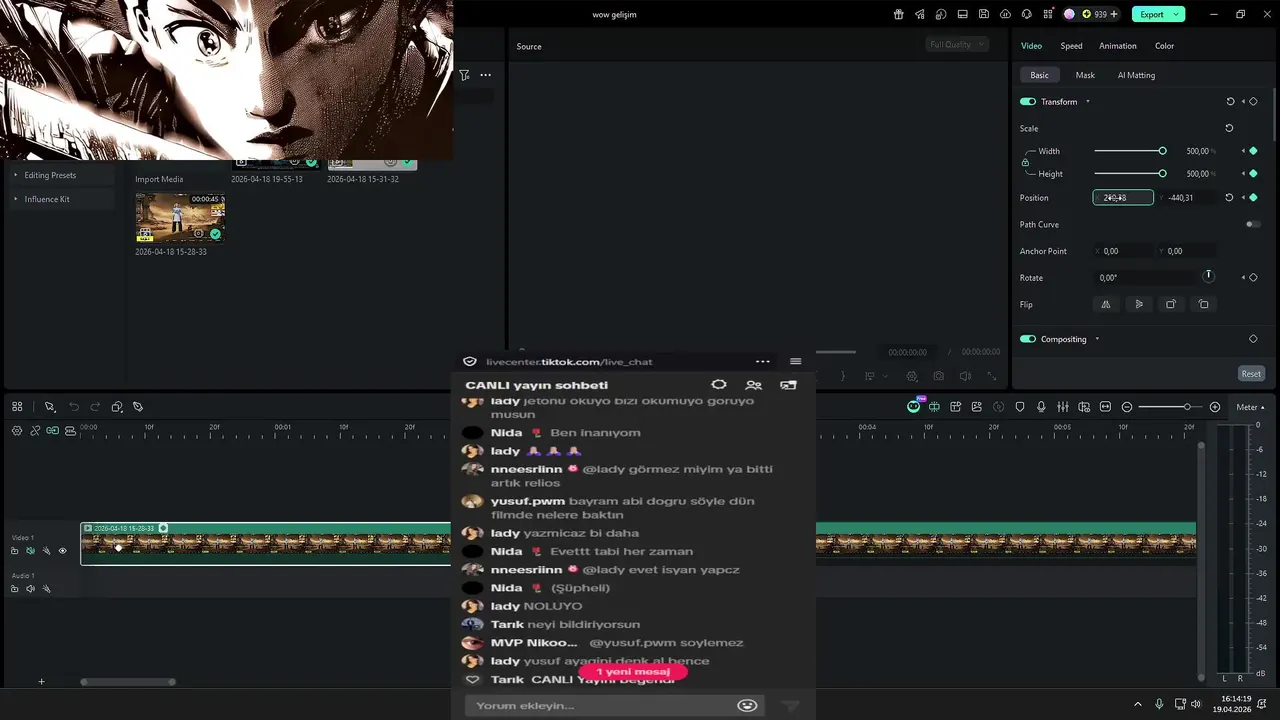Toggle the Path Curve switch
1280x720 pixels.
coord(1253,224)
